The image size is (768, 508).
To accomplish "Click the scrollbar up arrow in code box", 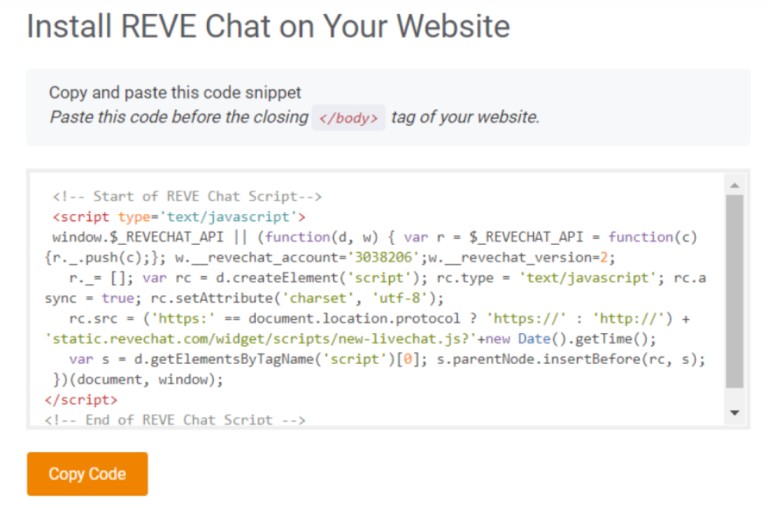I will [734, 185].
